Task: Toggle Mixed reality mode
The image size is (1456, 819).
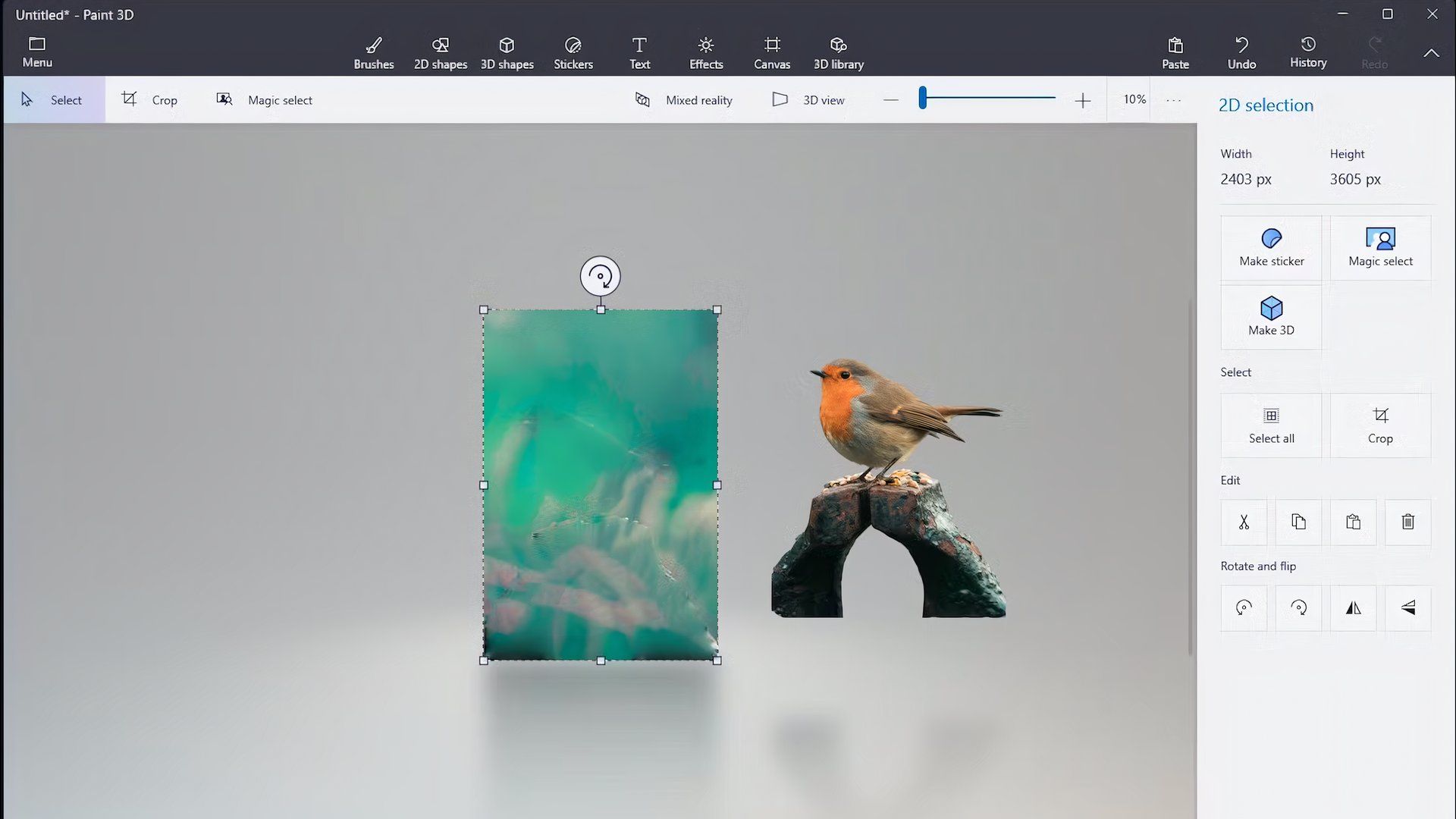Action: coord(683,100)
